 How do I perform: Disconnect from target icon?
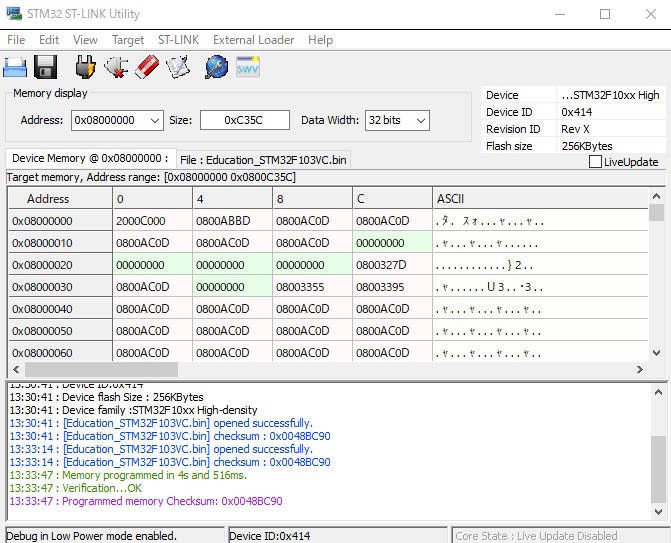click(116, 67)
